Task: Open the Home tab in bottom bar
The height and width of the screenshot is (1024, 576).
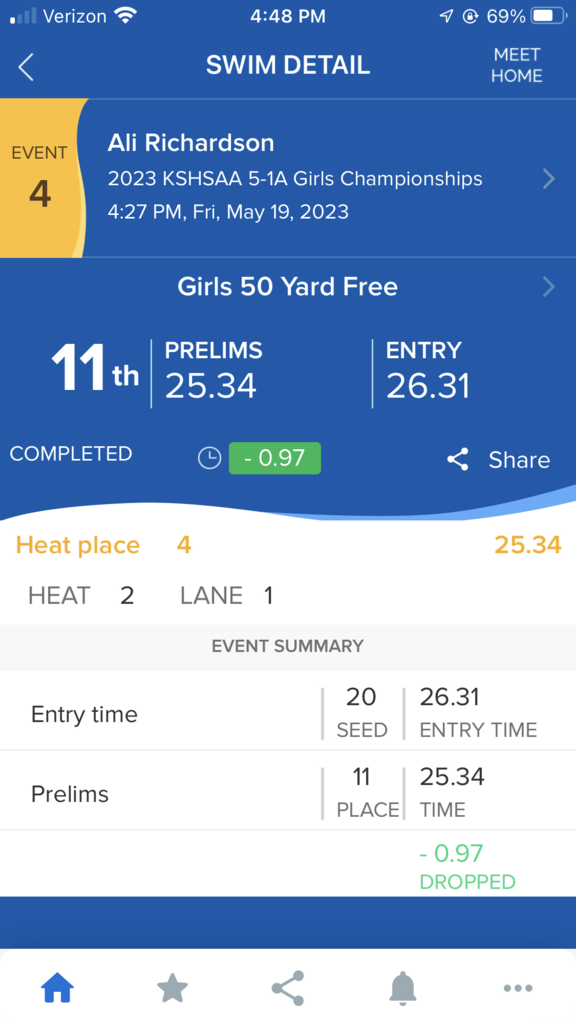Action: pos(57,987)
